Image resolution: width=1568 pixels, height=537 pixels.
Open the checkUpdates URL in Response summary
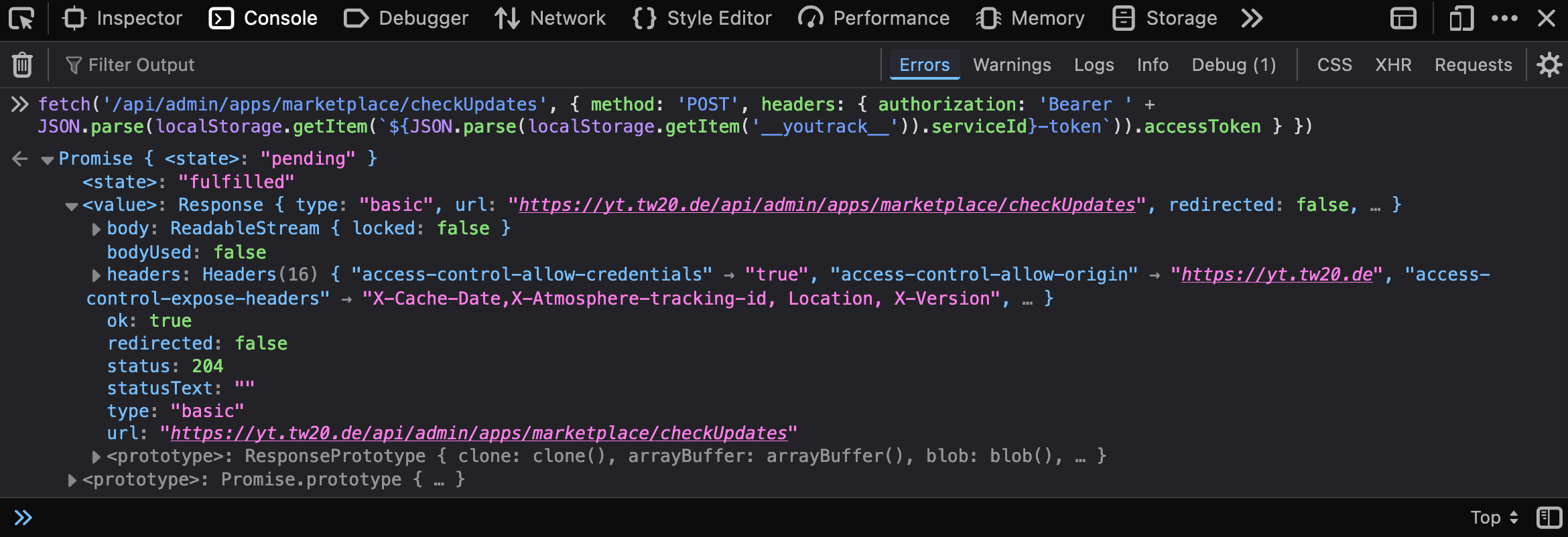coord(827,205)
